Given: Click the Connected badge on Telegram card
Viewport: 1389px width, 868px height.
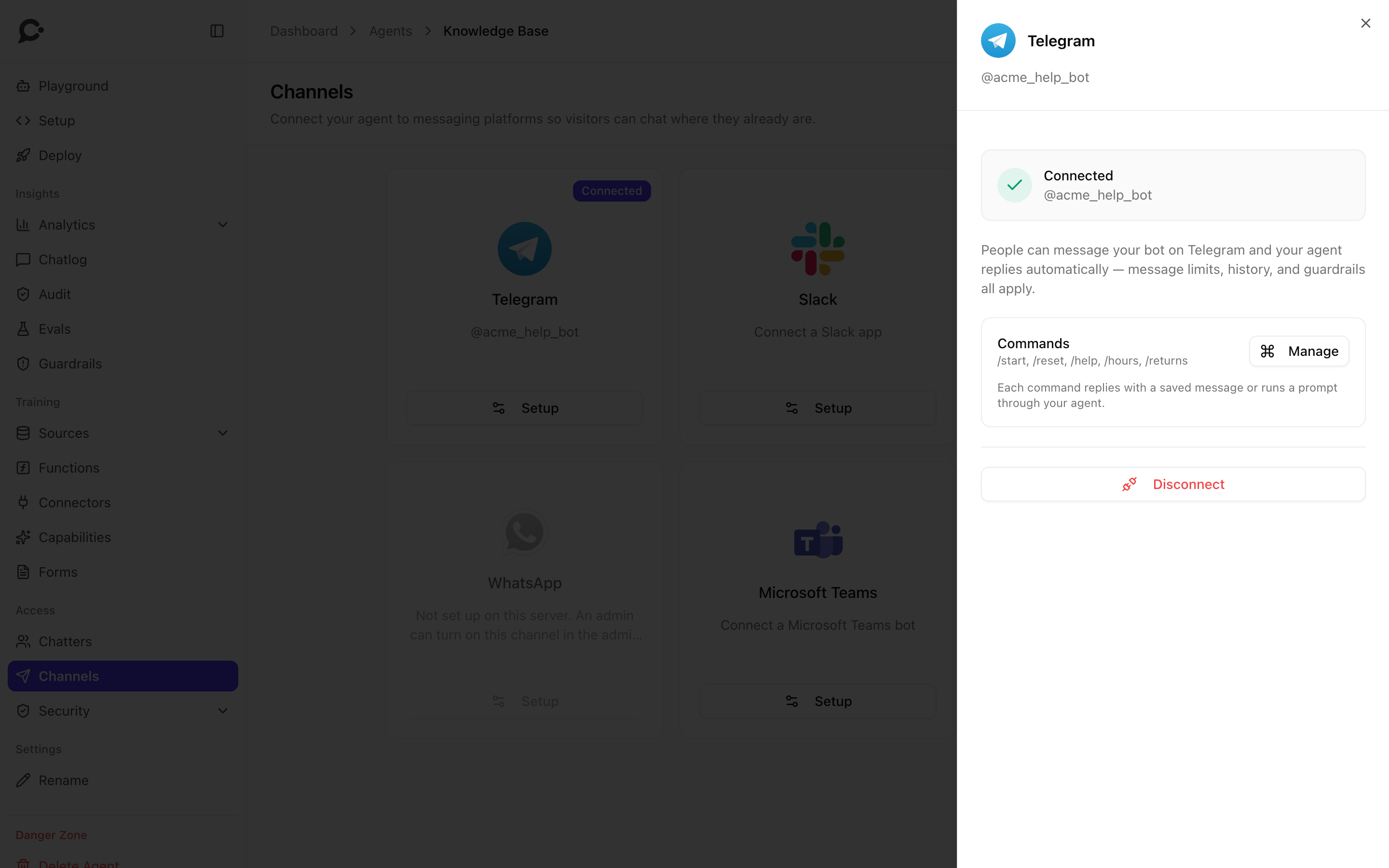Looking at the screenshot, I should tap(612, 191).
